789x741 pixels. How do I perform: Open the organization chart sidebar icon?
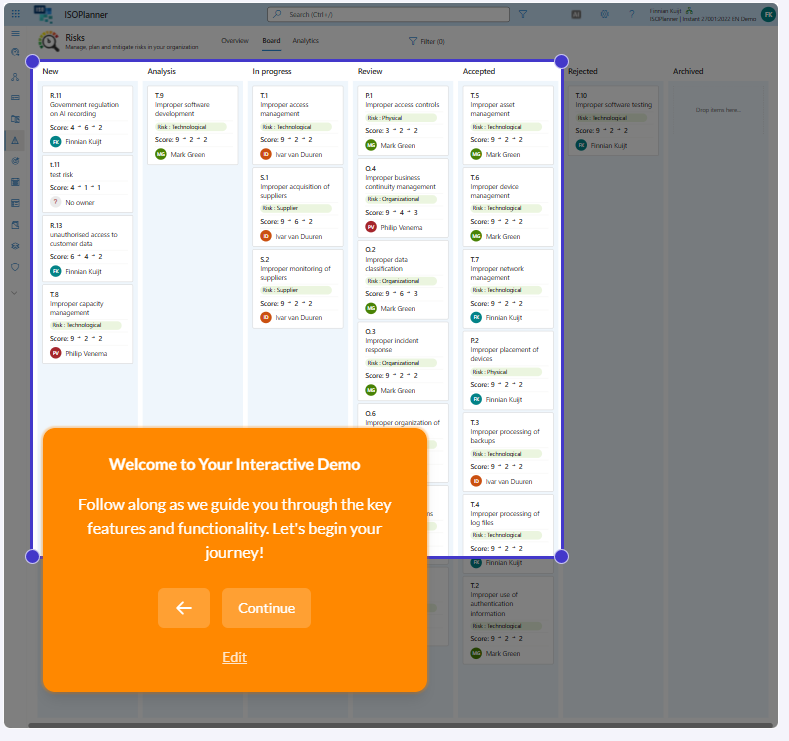(x=16, y=77)
